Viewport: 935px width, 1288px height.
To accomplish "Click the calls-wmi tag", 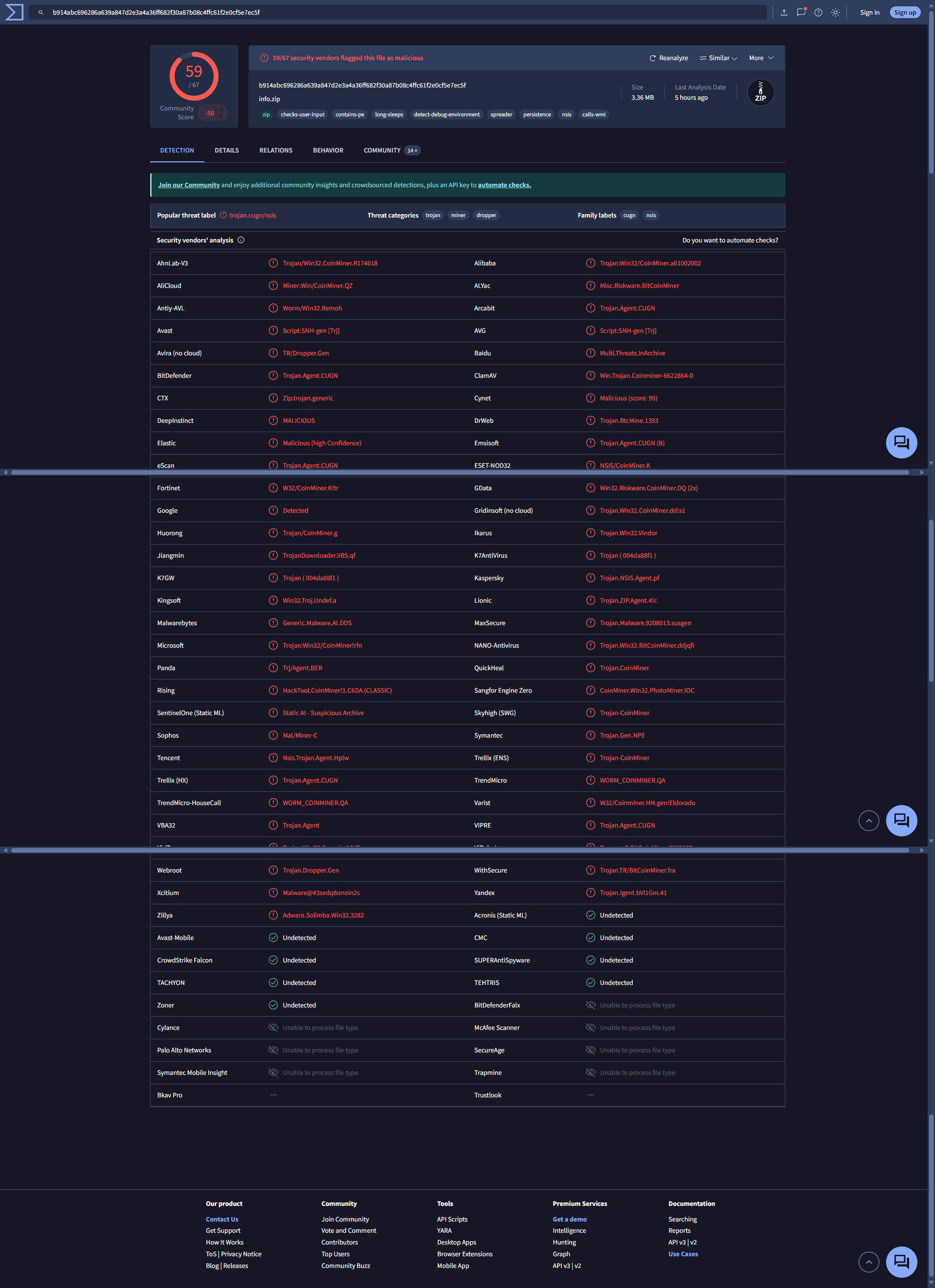I will tap(594, 115).
